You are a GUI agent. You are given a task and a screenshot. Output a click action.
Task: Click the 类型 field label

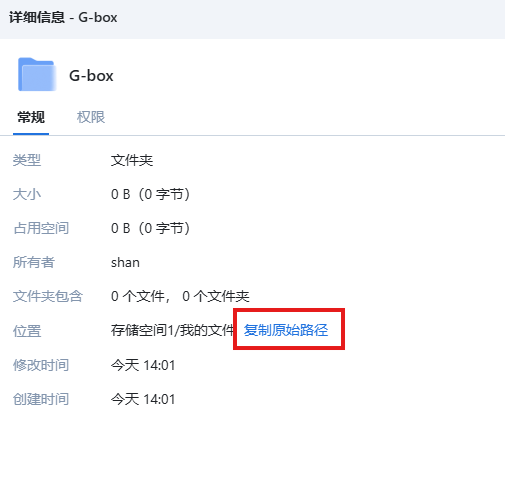coord(27,160)
